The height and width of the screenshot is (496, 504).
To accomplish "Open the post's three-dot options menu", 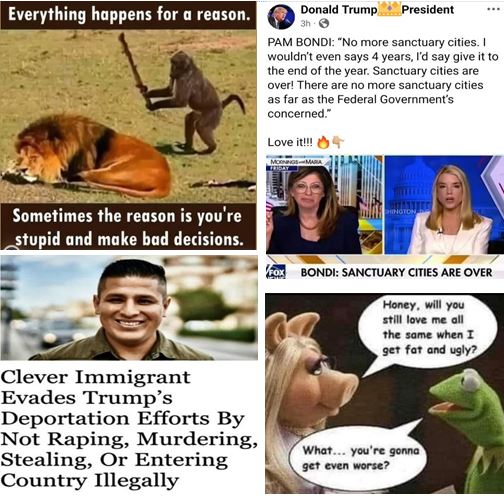I will [x=493, y=9].
